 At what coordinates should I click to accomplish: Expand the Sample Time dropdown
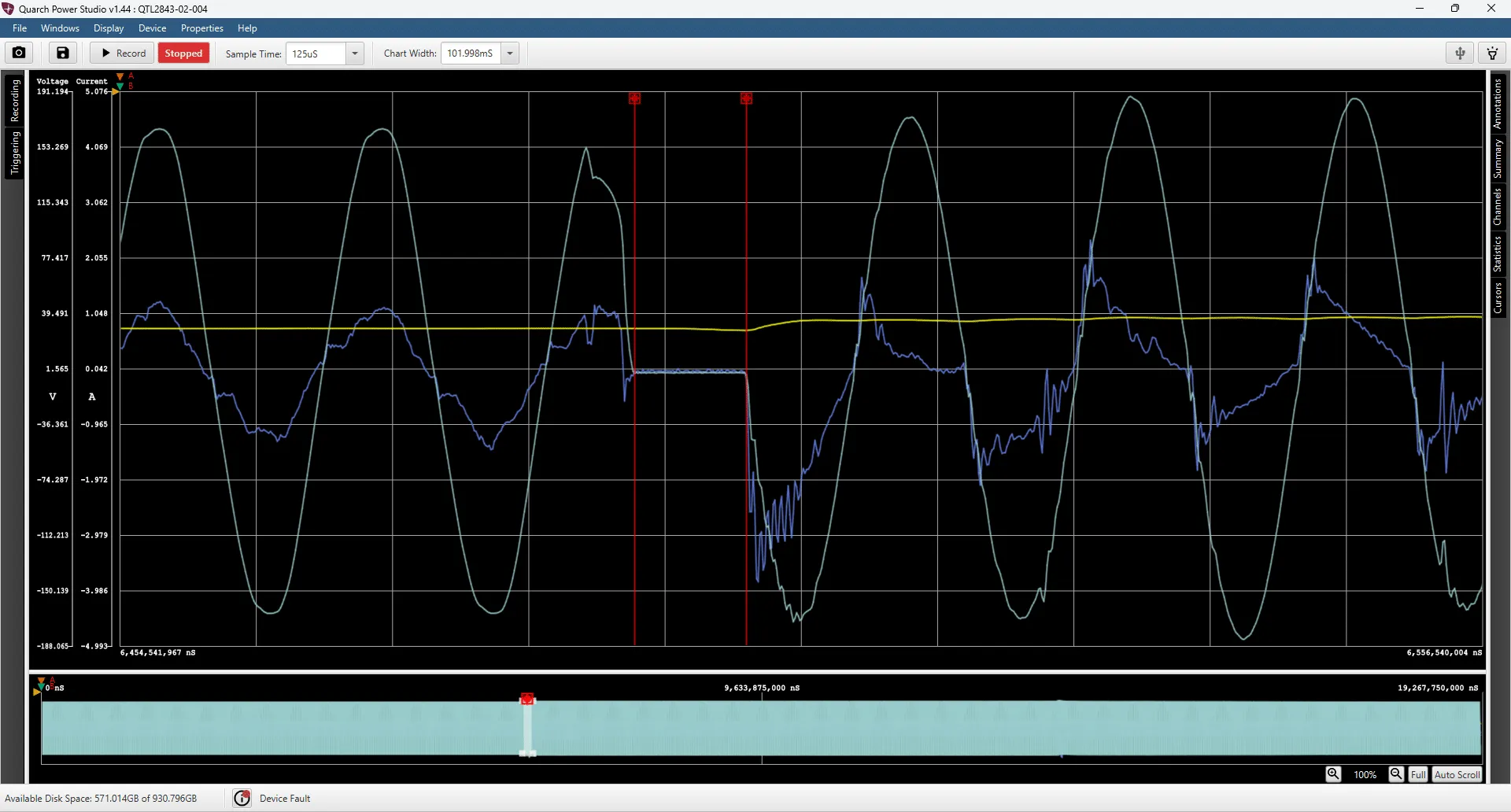point(355,54)
